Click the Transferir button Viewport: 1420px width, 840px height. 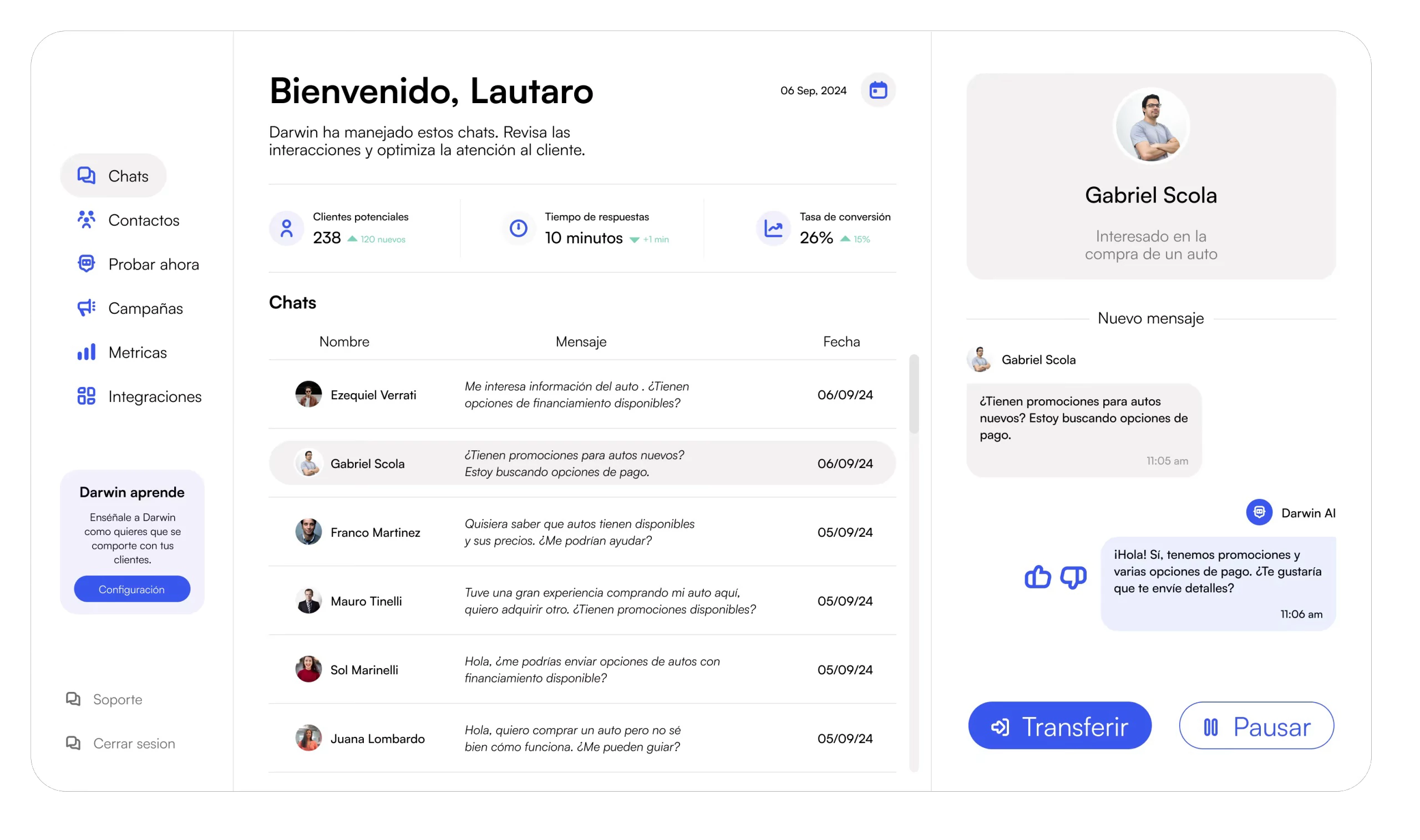1059,726
